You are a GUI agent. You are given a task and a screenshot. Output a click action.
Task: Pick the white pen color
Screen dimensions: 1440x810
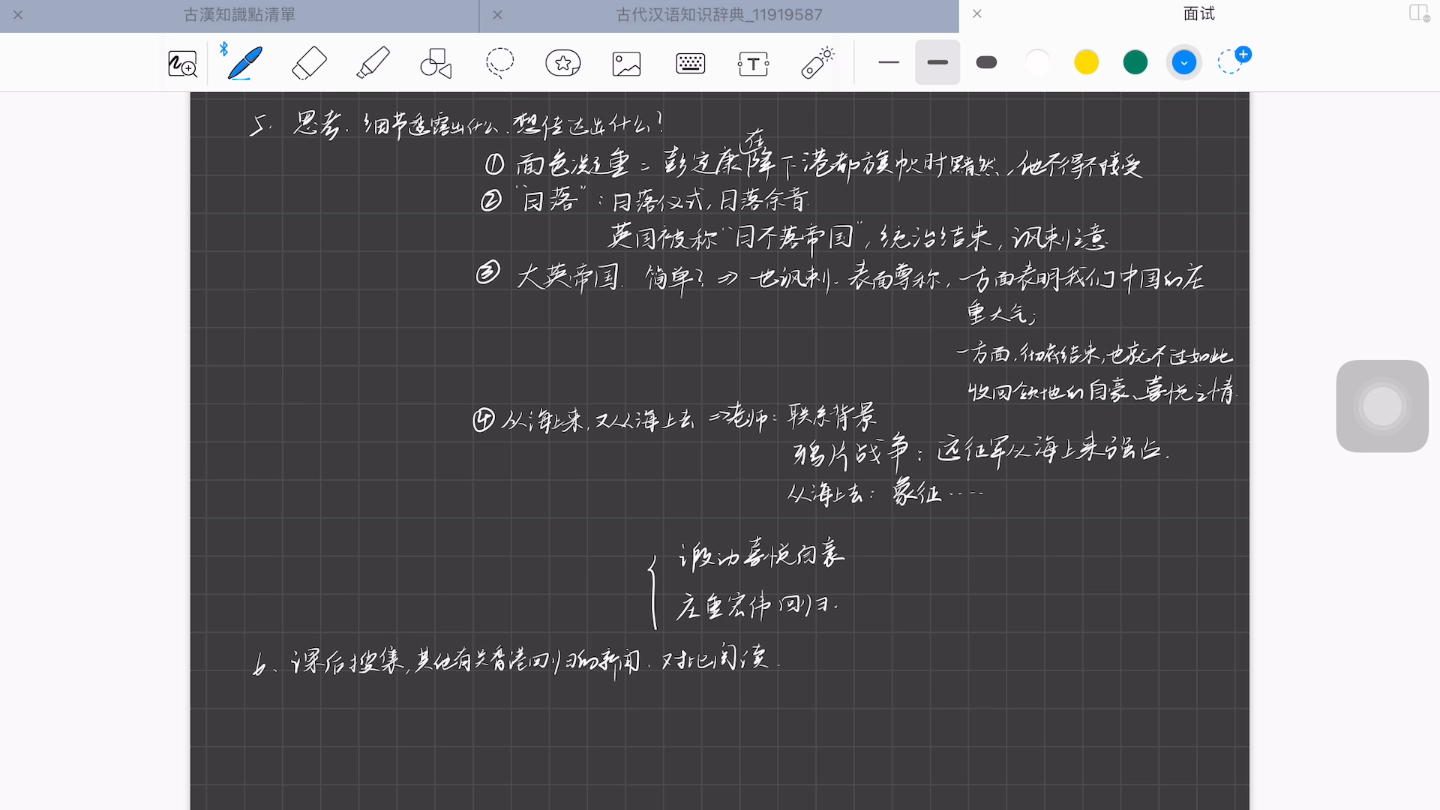coord(1038,62)
